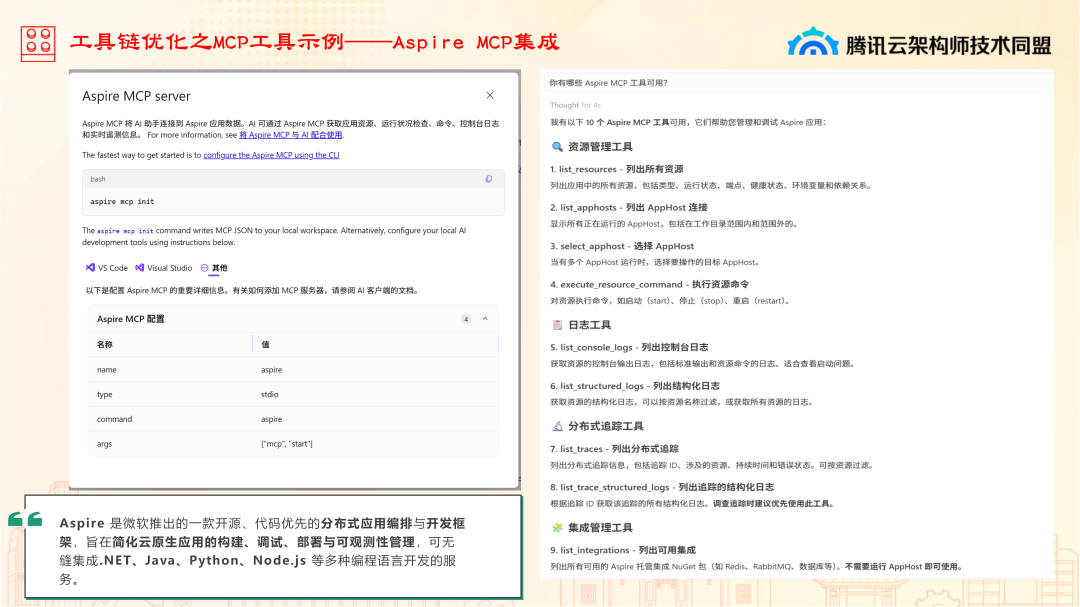Click the 分布式追踪工具 heading
The image size is (1080, 607).
tap(605, 426)
